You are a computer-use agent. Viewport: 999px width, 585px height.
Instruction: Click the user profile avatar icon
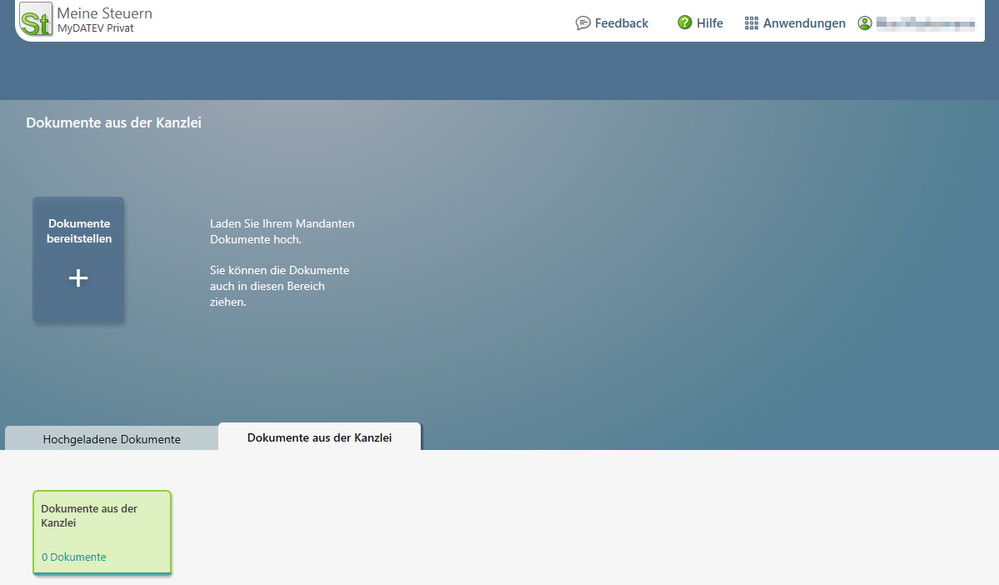[x=865, y=23]
